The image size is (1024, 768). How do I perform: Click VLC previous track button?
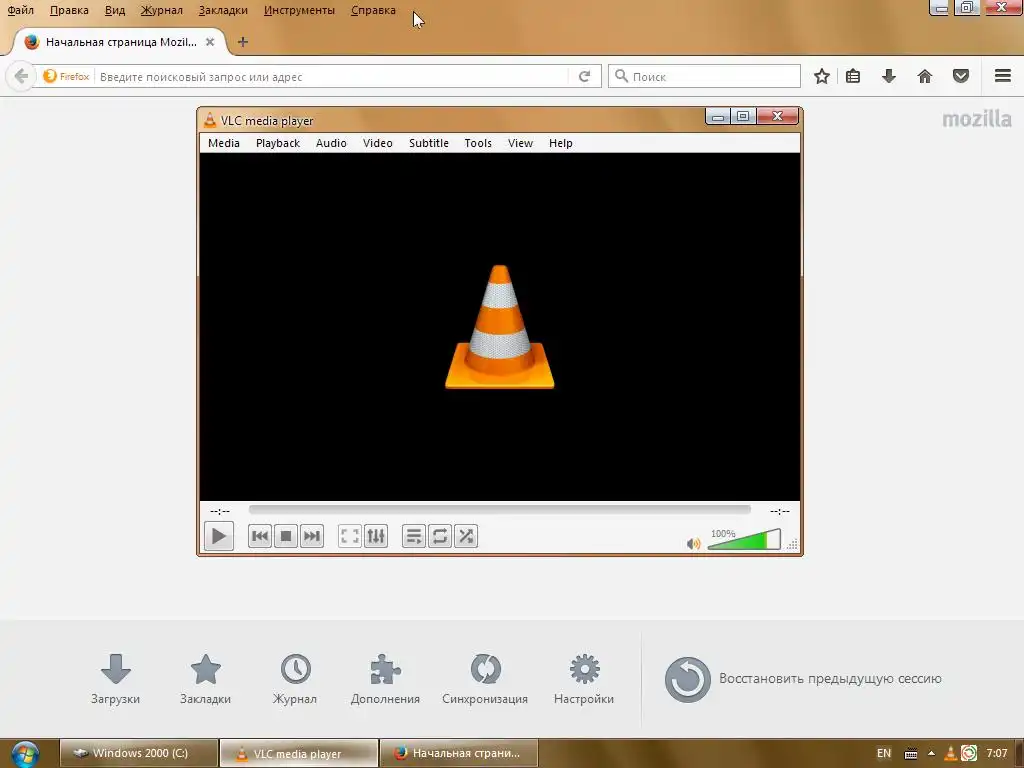260,536
